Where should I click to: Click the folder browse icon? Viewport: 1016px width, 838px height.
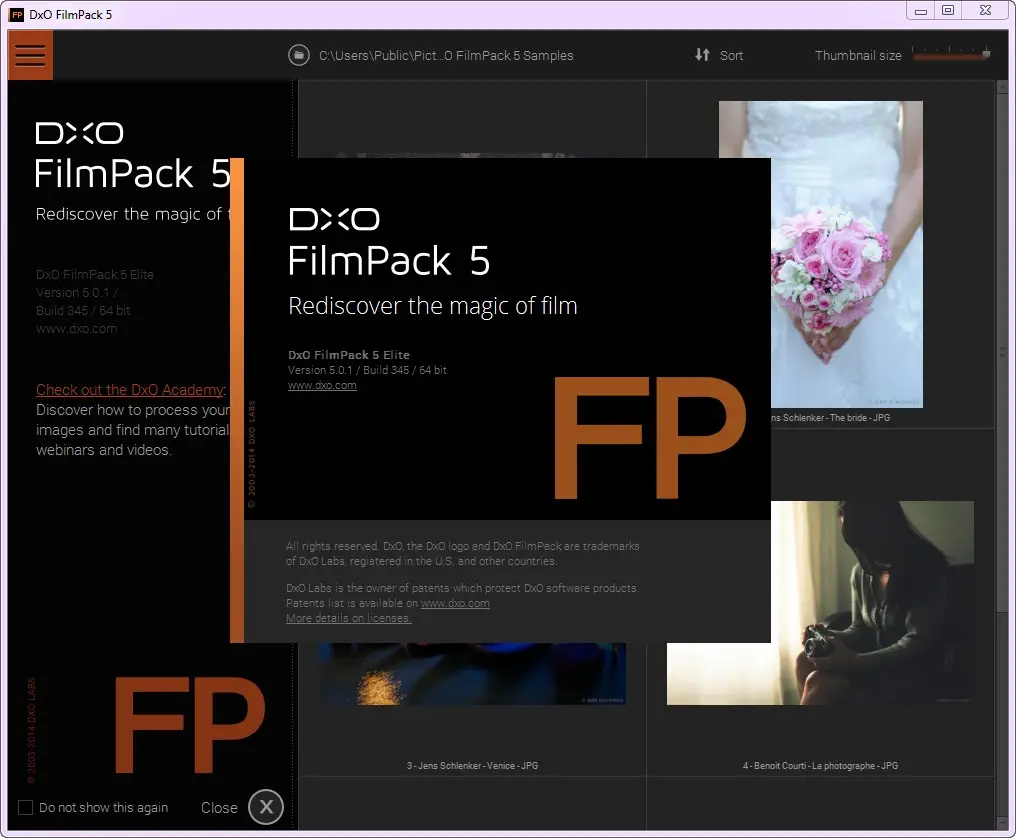[299, 55]
